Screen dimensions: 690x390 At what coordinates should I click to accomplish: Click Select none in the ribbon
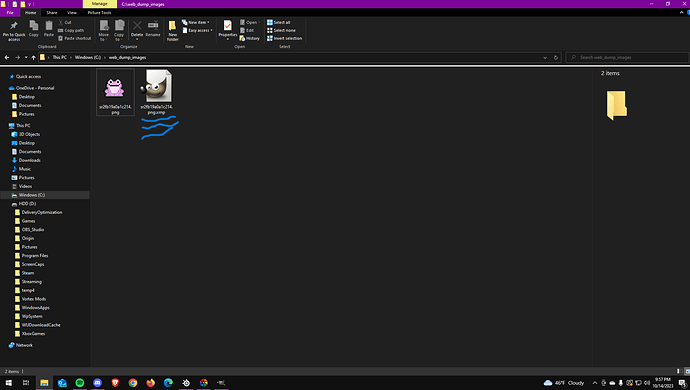click(x=281, y=30)
